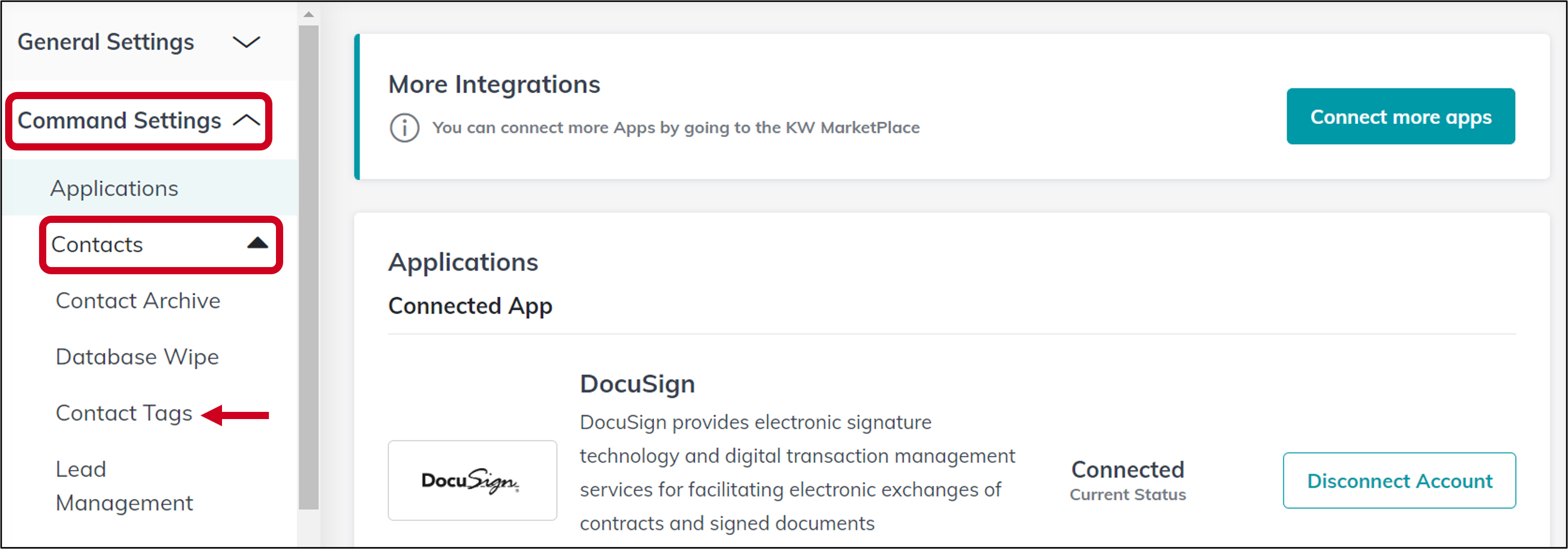Select the Command Settings heading
The image size is (1568, 549).
tap(119, 120)
